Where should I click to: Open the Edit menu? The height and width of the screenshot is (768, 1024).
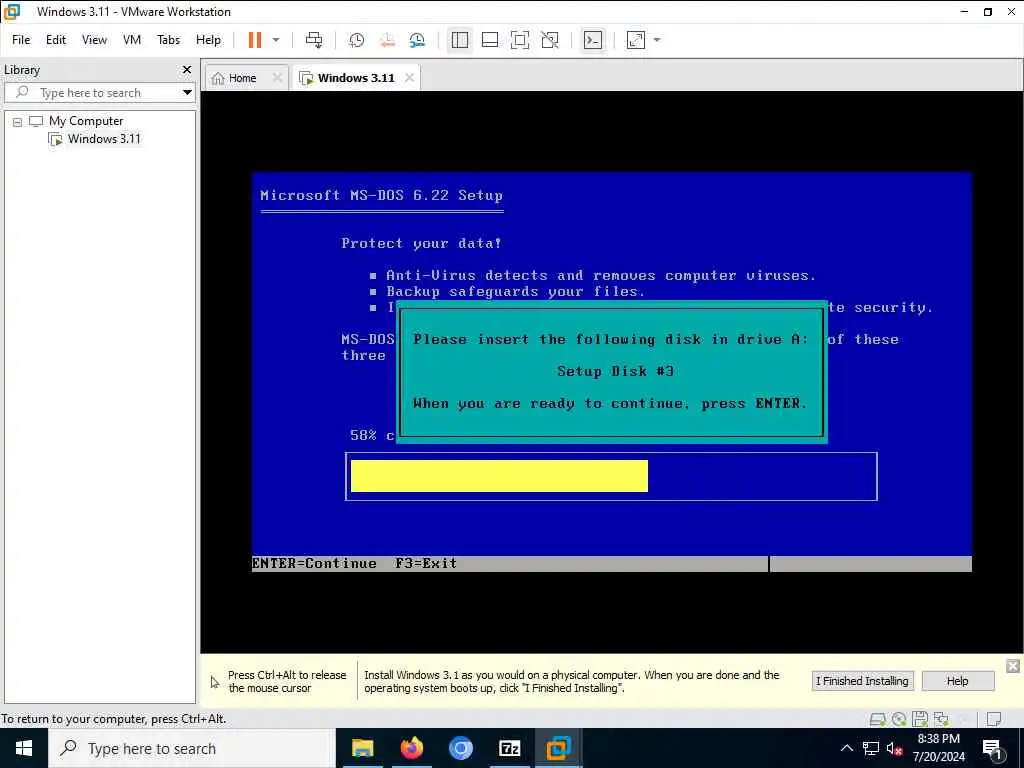(56, 40)
